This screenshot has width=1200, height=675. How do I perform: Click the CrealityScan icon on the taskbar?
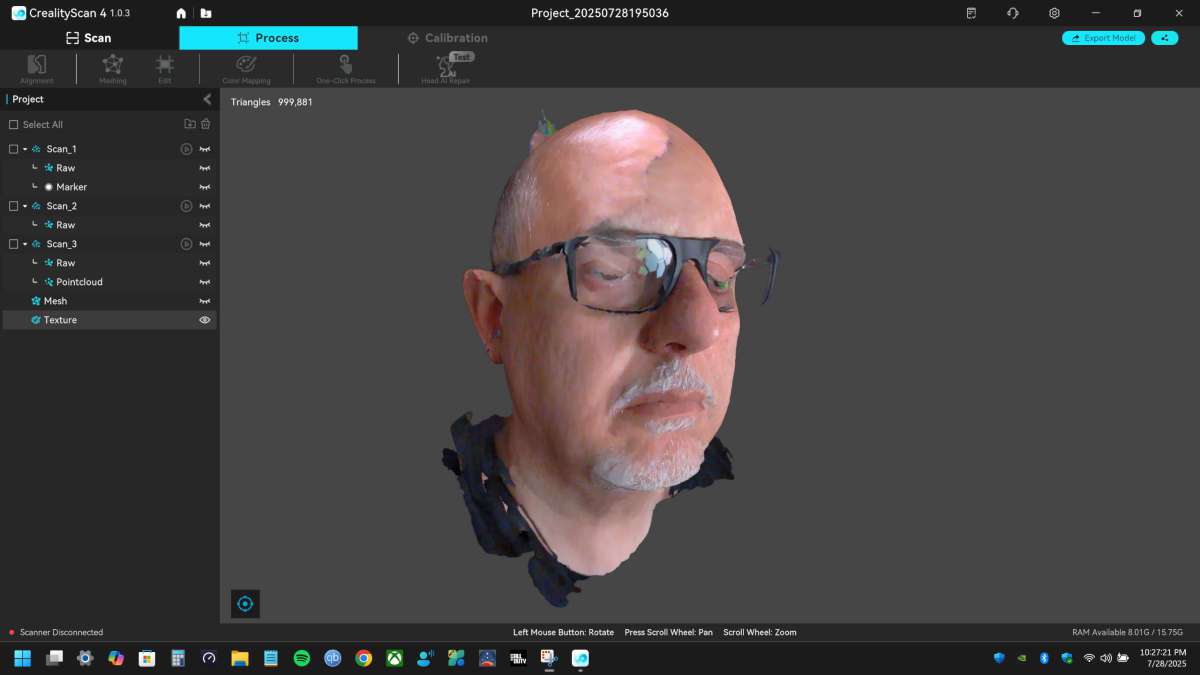coord(580,658)
